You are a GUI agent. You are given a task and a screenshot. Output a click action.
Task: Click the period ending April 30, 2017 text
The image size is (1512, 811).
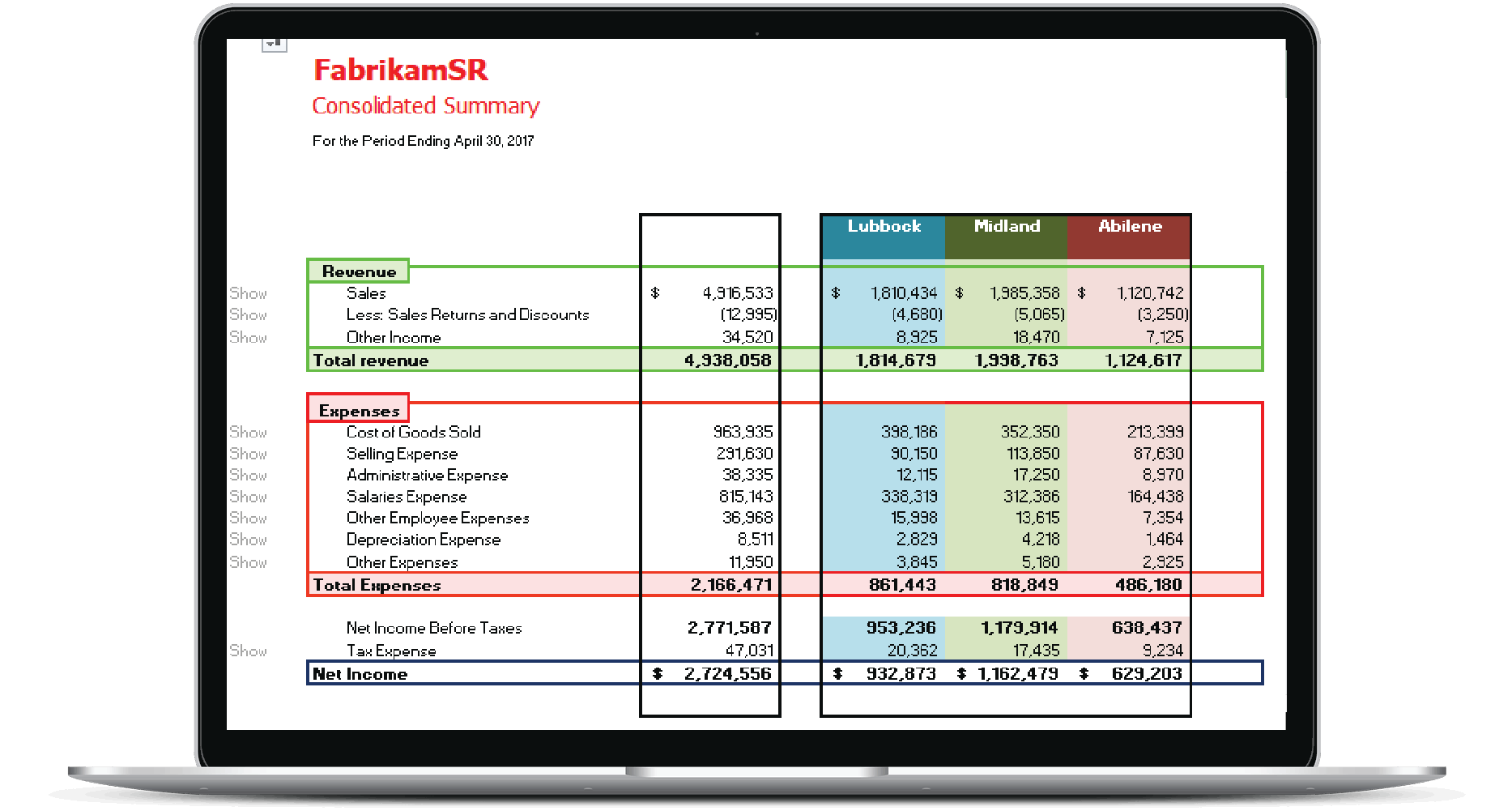(x=424, y=141)
